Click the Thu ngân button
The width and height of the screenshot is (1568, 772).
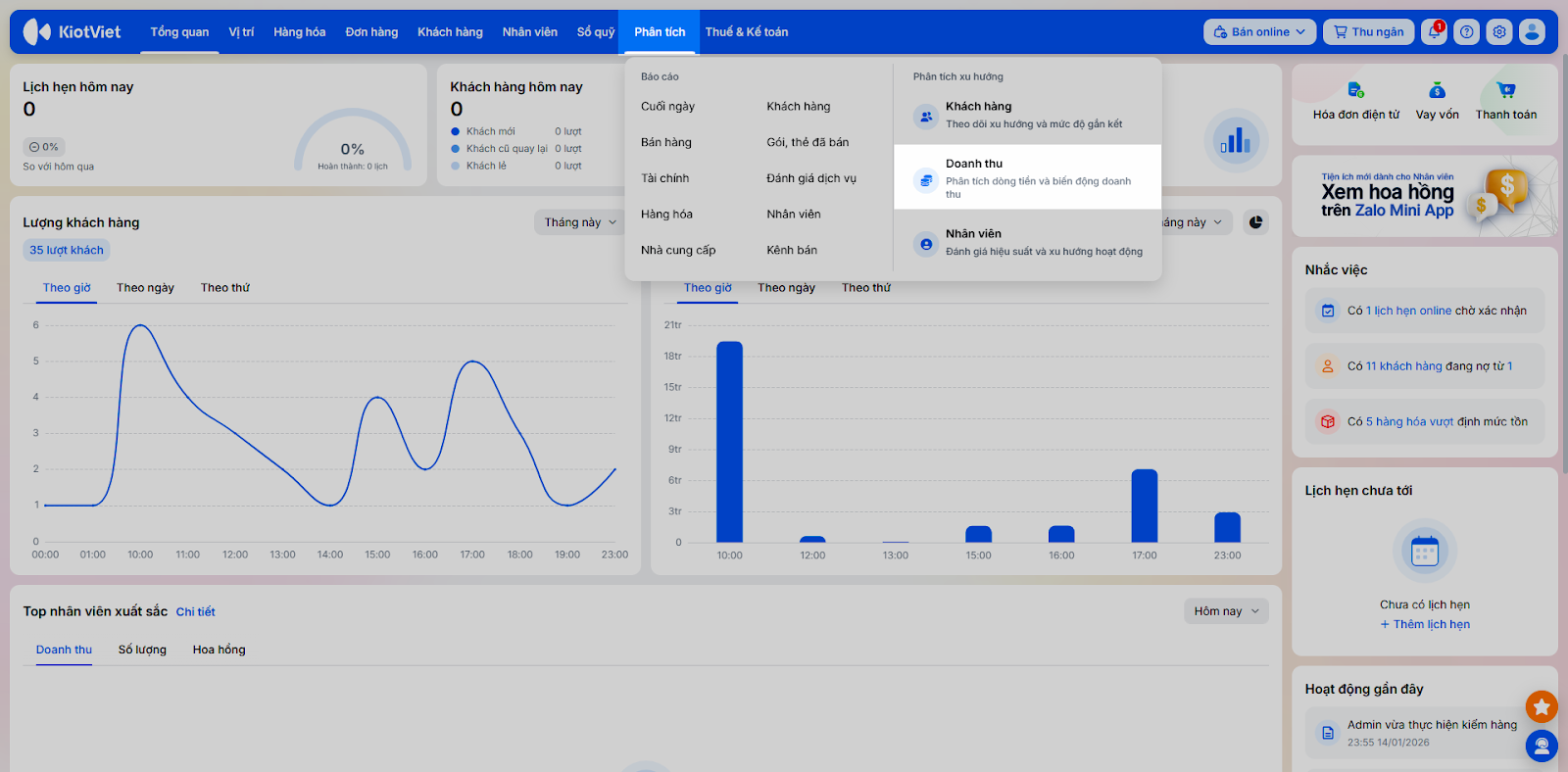[1369, 32]
